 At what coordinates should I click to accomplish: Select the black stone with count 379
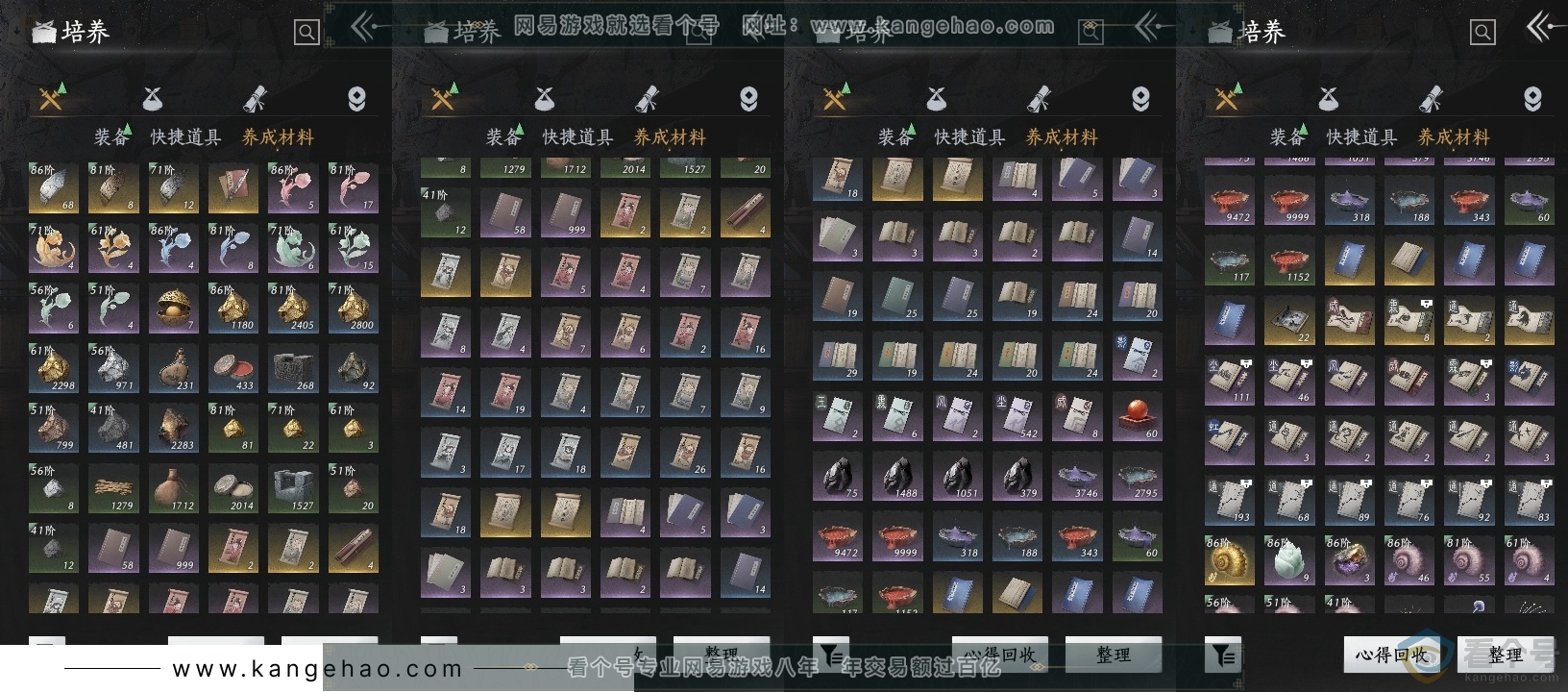click(x=1017, y=476)
